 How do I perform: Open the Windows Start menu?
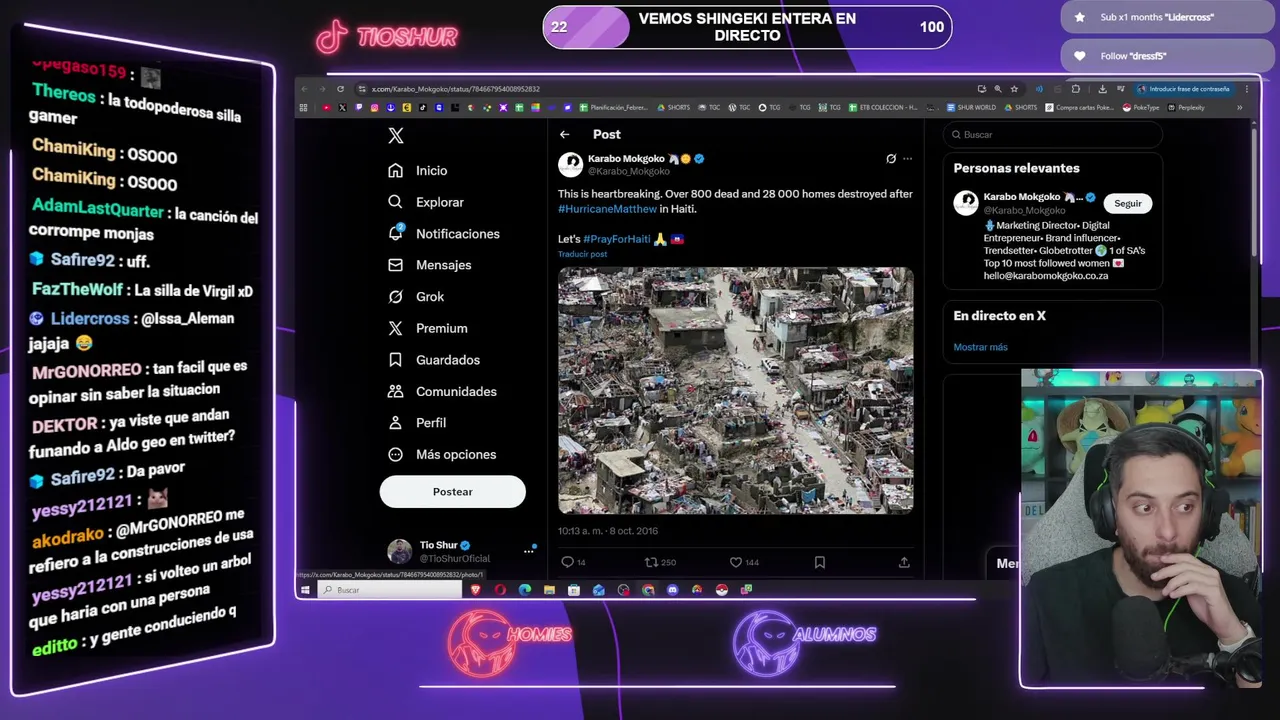tap(305, 590)
